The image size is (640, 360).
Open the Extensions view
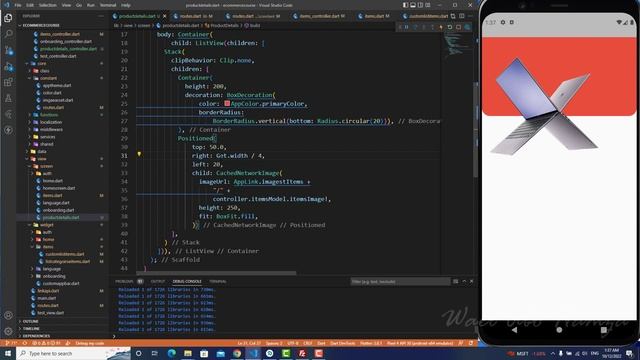coord(8,82)
